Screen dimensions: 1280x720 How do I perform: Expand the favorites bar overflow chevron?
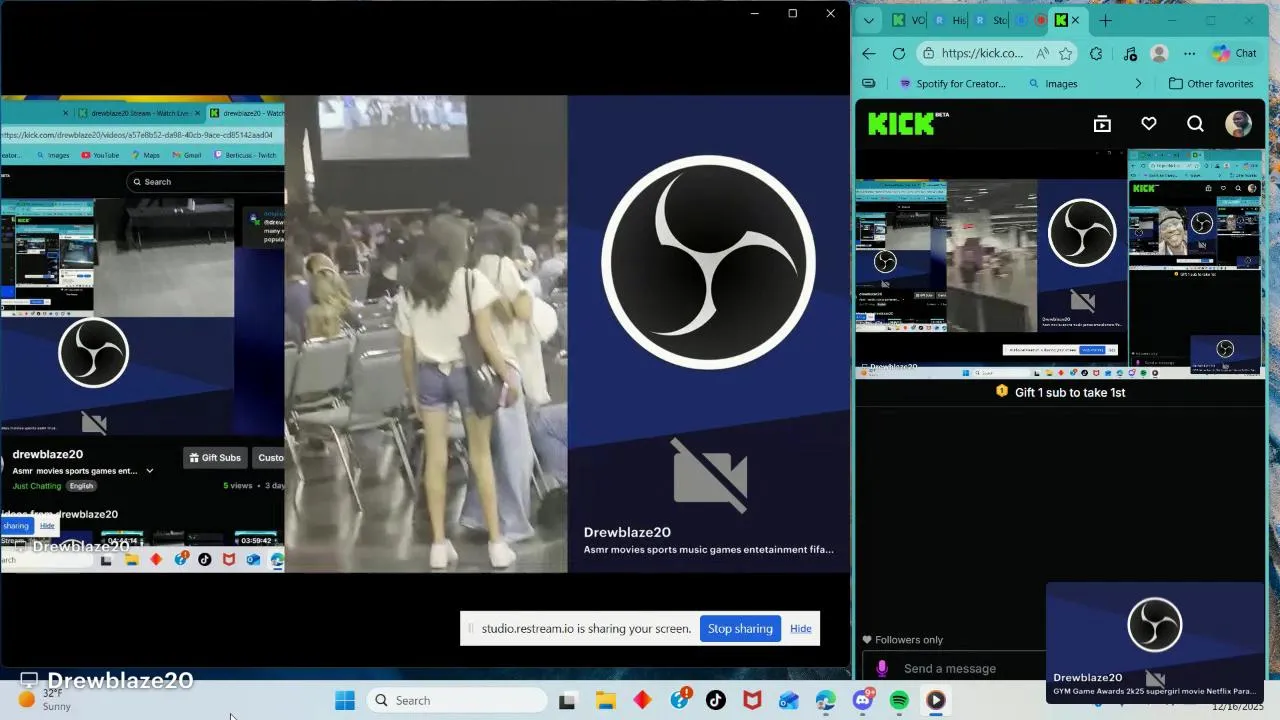coord(1138,84)
